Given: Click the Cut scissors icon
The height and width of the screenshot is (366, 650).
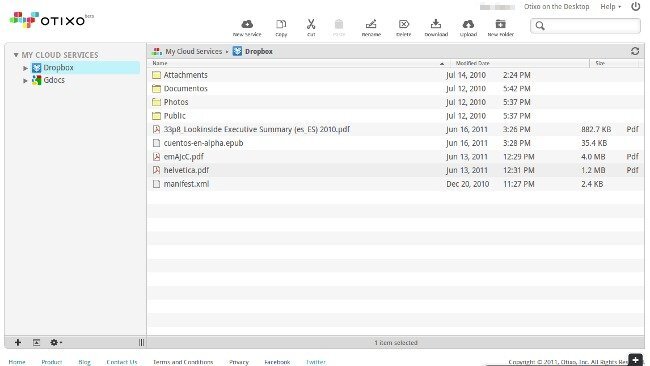Looking at the screenshot, I should pos(311,24).
